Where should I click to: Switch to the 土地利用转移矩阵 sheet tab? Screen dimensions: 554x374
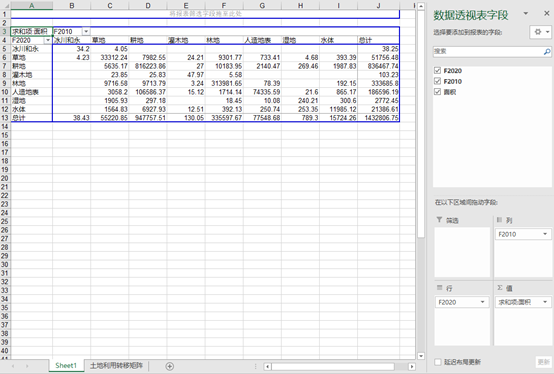point(116,366)
